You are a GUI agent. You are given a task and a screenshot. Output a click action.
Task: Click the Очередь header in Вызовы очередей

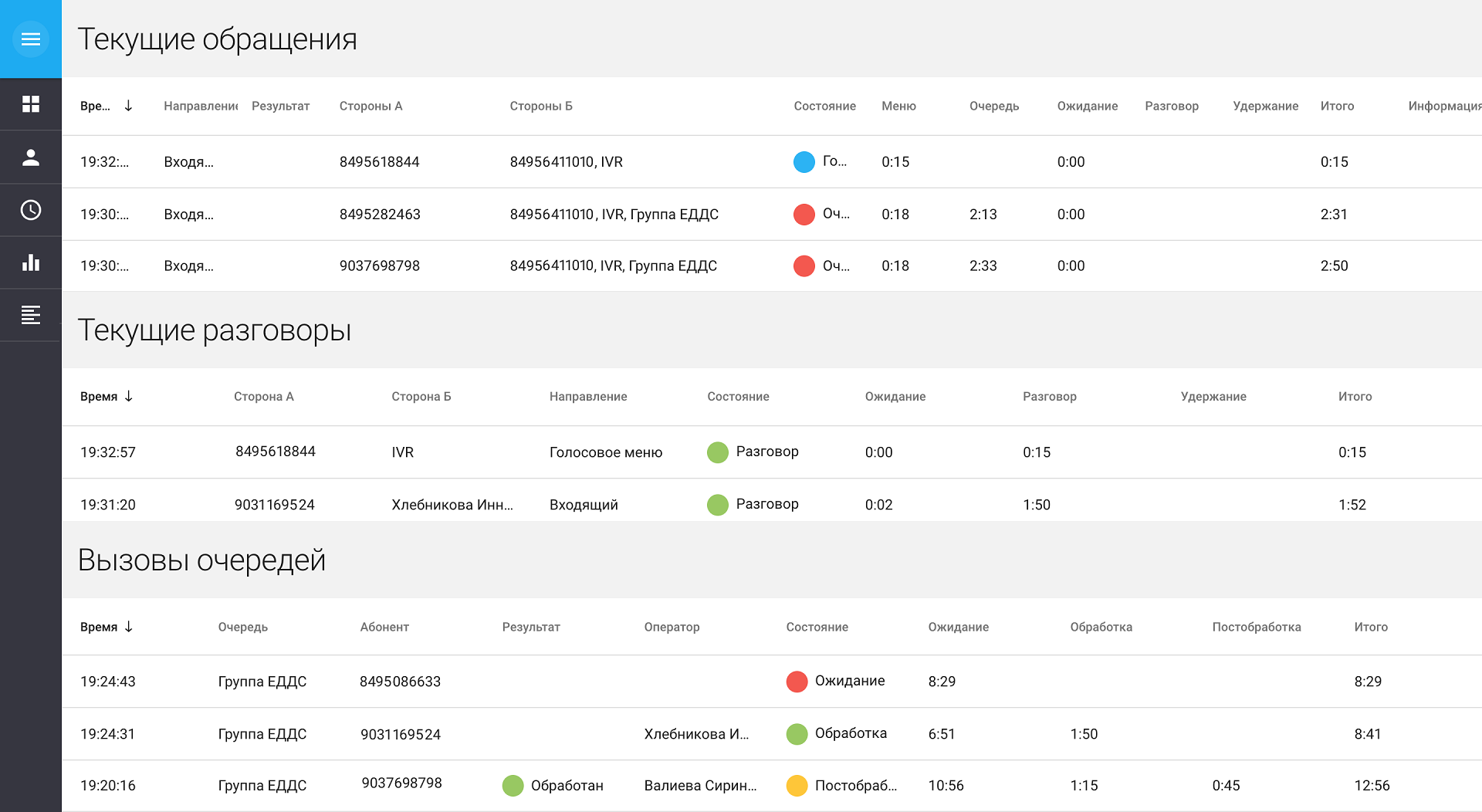point(242,627)
